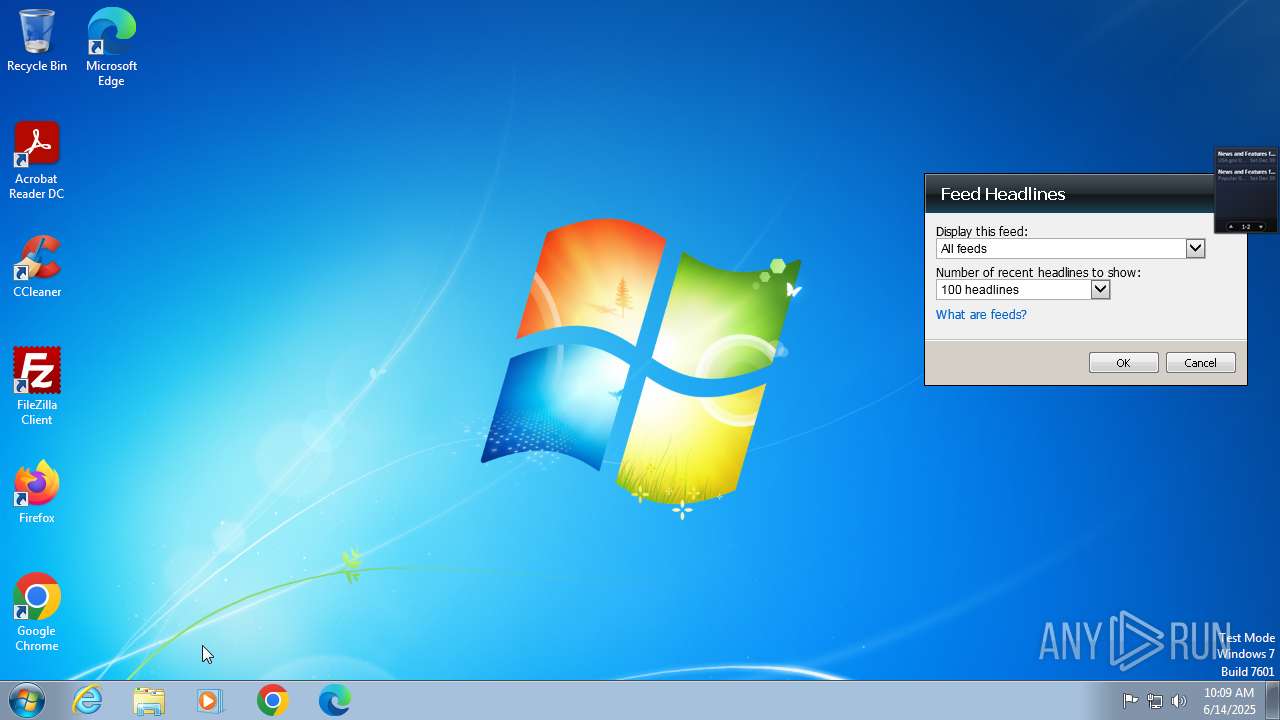Open Microsoft Edge desktop shortcut

click(x=111, y=47)
